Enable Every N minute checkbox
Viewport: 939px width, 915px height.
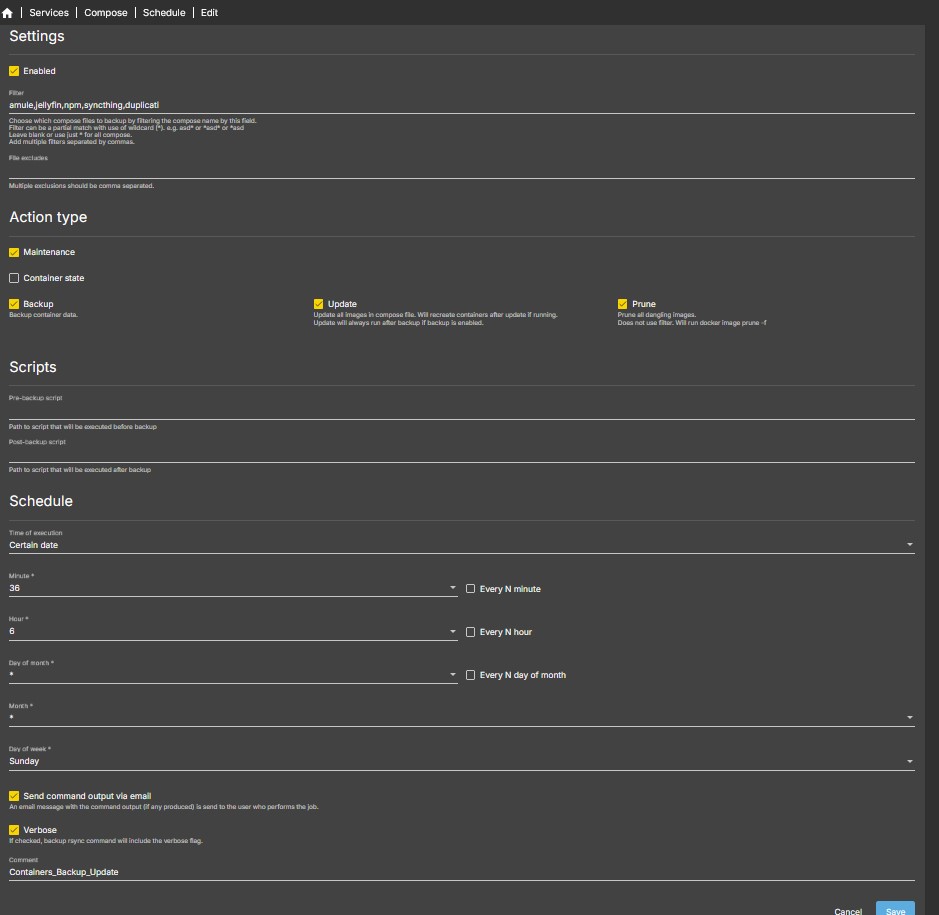(x=471, y=589)
